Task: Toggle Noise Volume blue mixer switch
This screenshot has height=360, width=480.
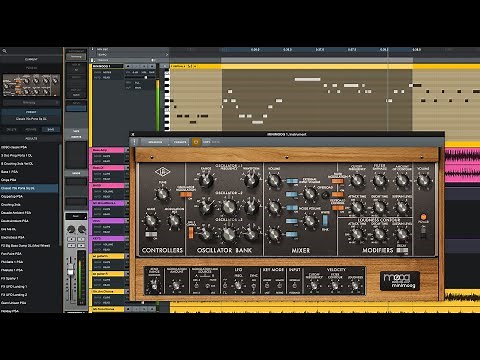Action: pos(292,221)
